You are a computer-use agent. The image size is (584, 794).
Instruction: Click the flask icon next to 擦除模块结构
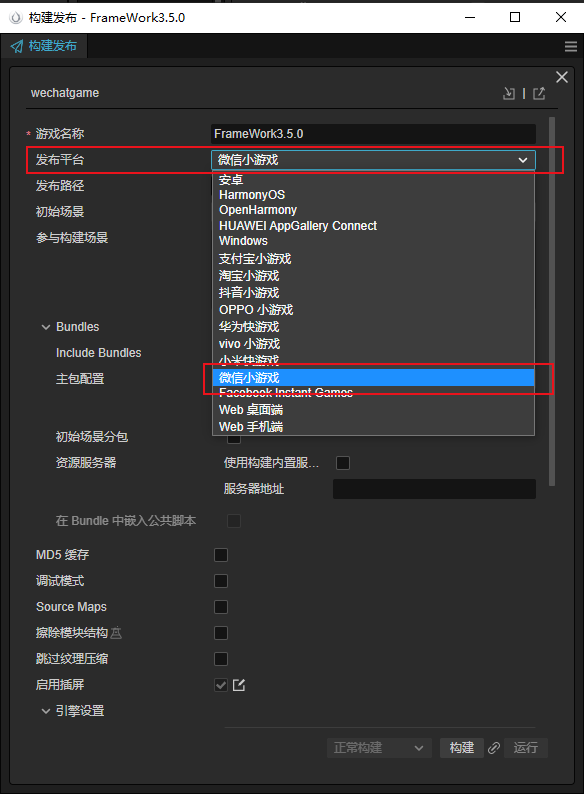click(x=116, y=633)
